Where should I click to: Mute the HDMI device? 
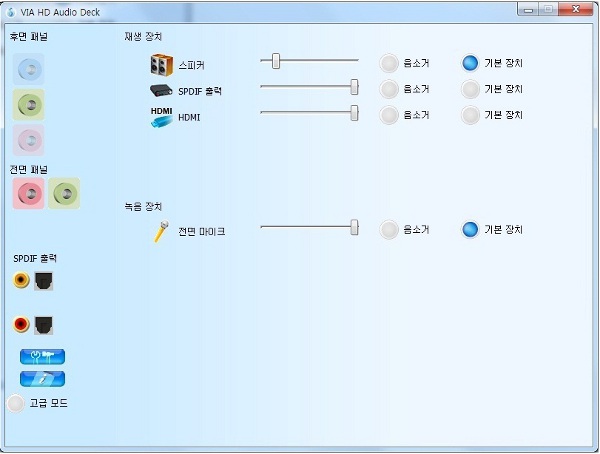(389, 115)
